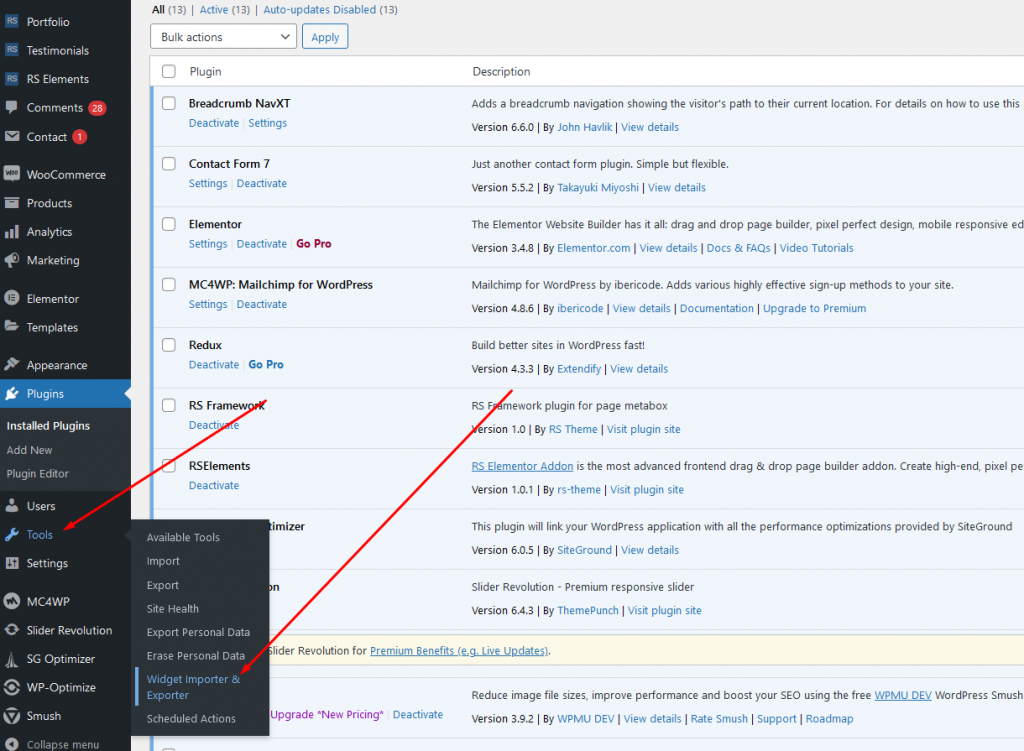Click the Smush shield icon
Viewport: 1024px width, 751px height.
tap(12, 716)
